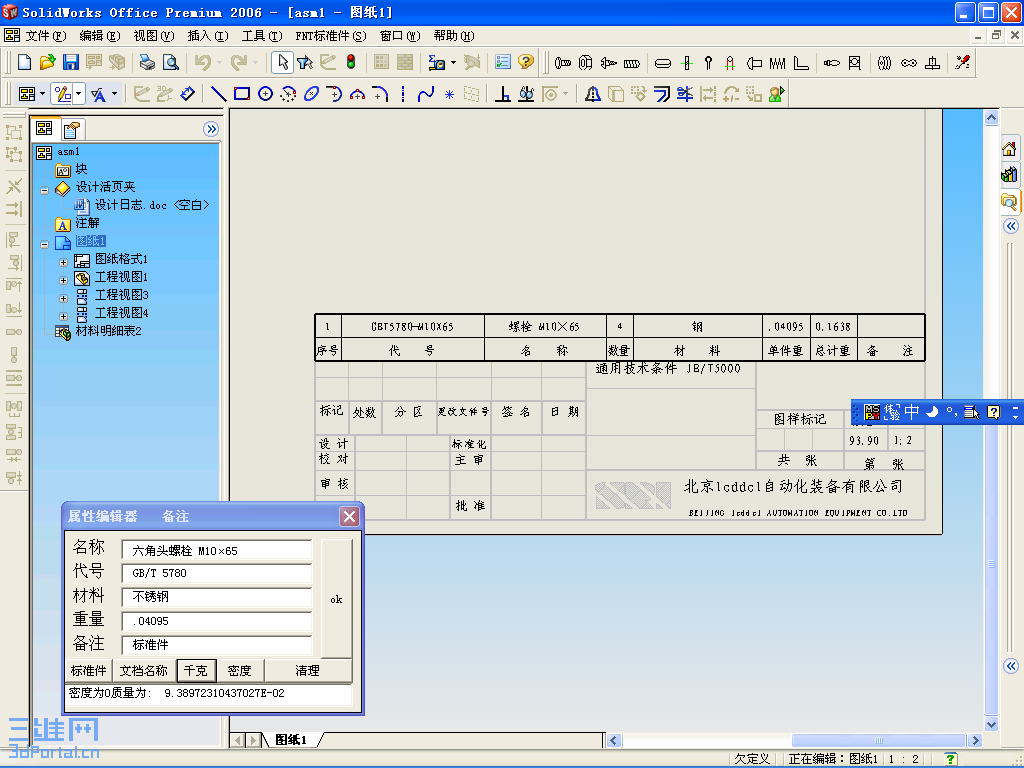Switch to the 图纸1 sheet tab

coord(289,740)
